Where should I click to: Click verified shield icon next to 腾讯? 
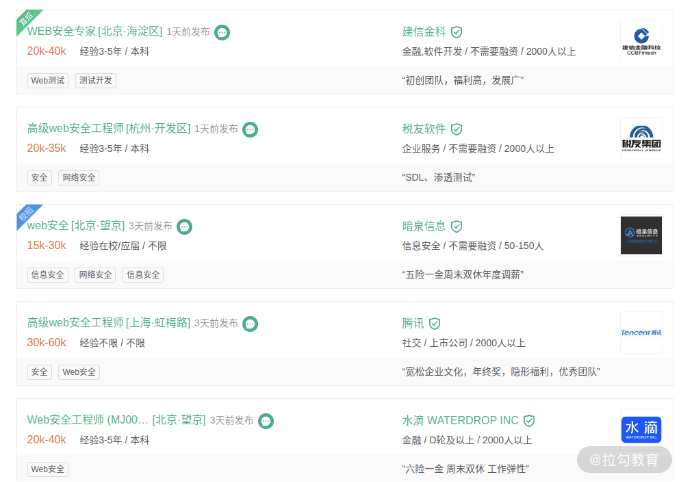click(435, 324)
